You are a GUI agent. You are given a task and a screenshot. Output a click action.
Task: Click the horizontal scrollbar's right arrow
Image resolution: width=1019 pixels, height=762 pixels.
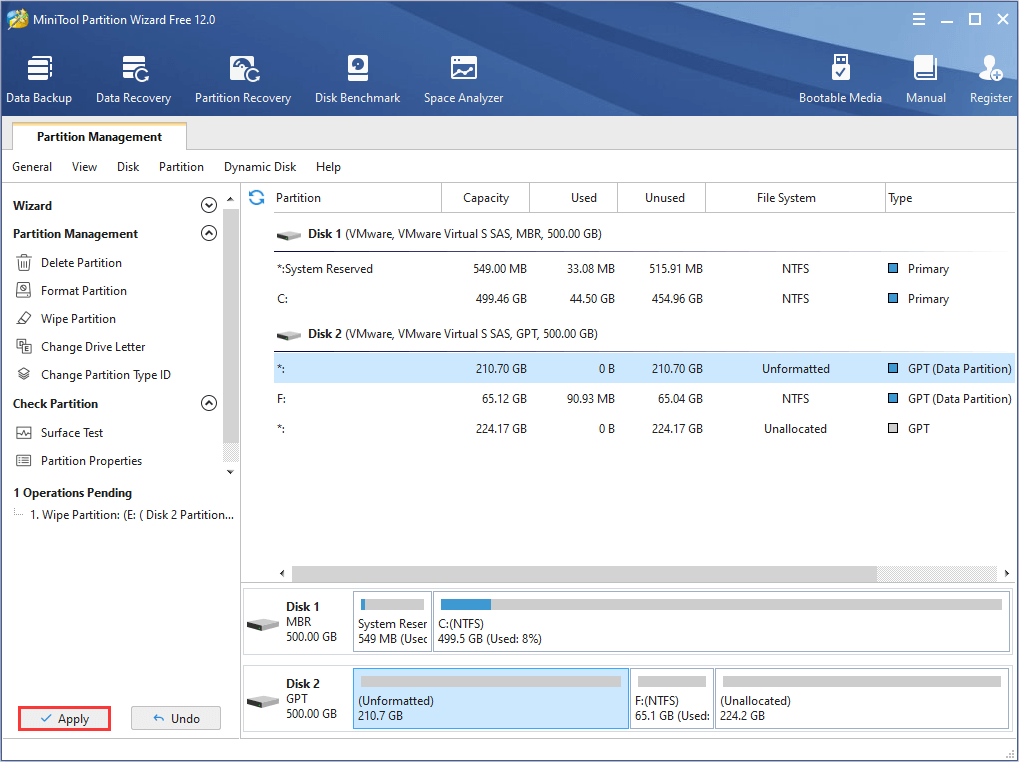point(1006,573)
